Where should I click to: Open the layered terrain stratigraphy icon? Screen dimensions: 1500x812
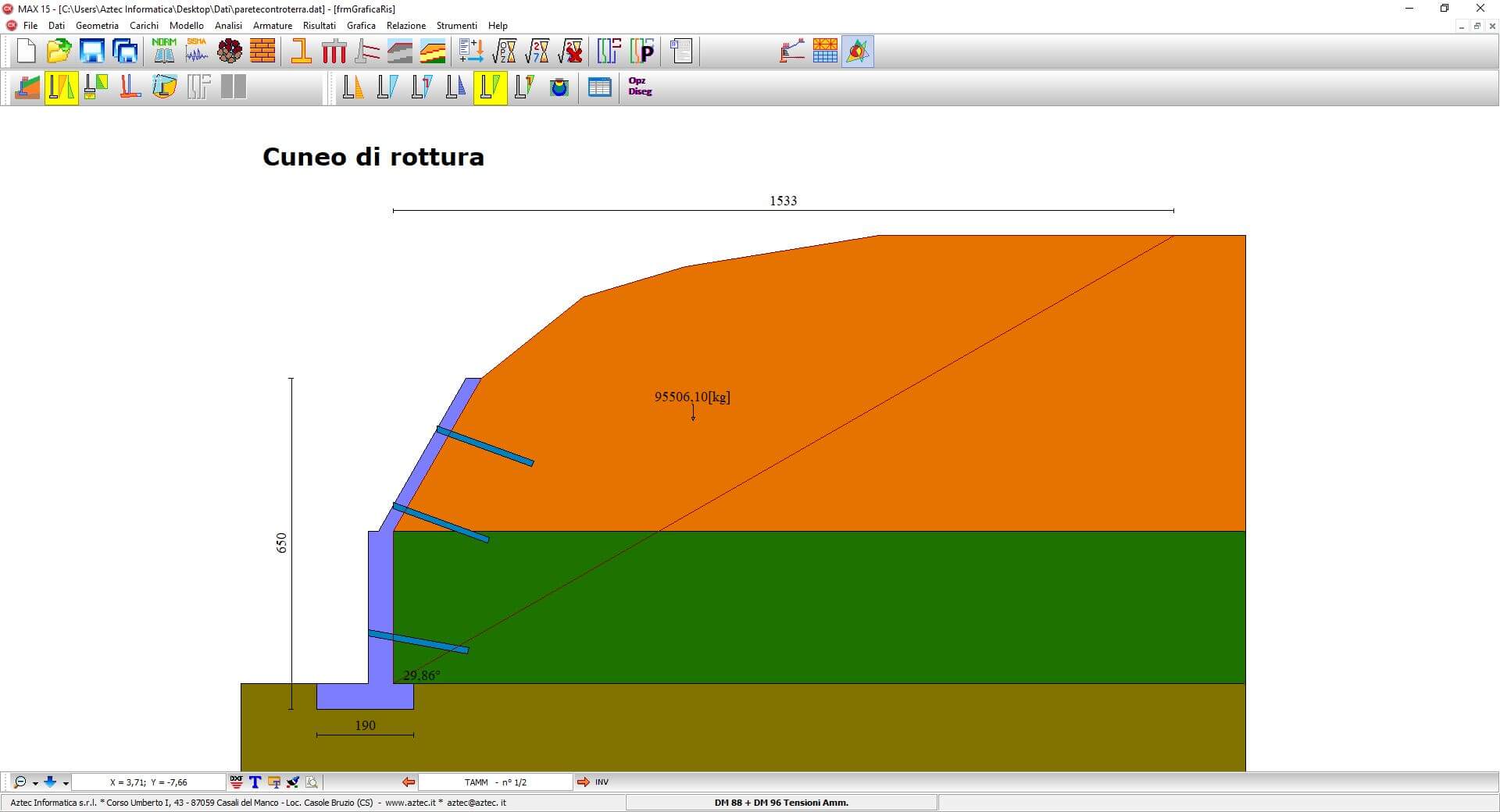pyautogui.click(x=433, y=52)
